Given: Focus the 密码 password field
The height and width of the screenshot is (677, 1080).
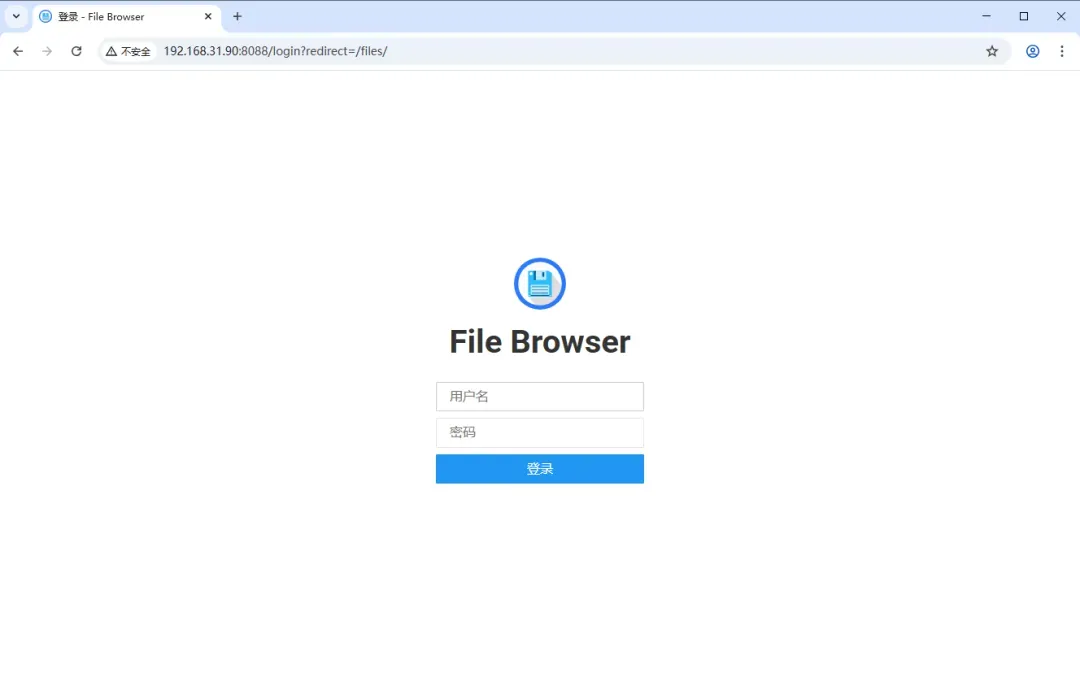Looking at the screenshot, I should [539, 432].
